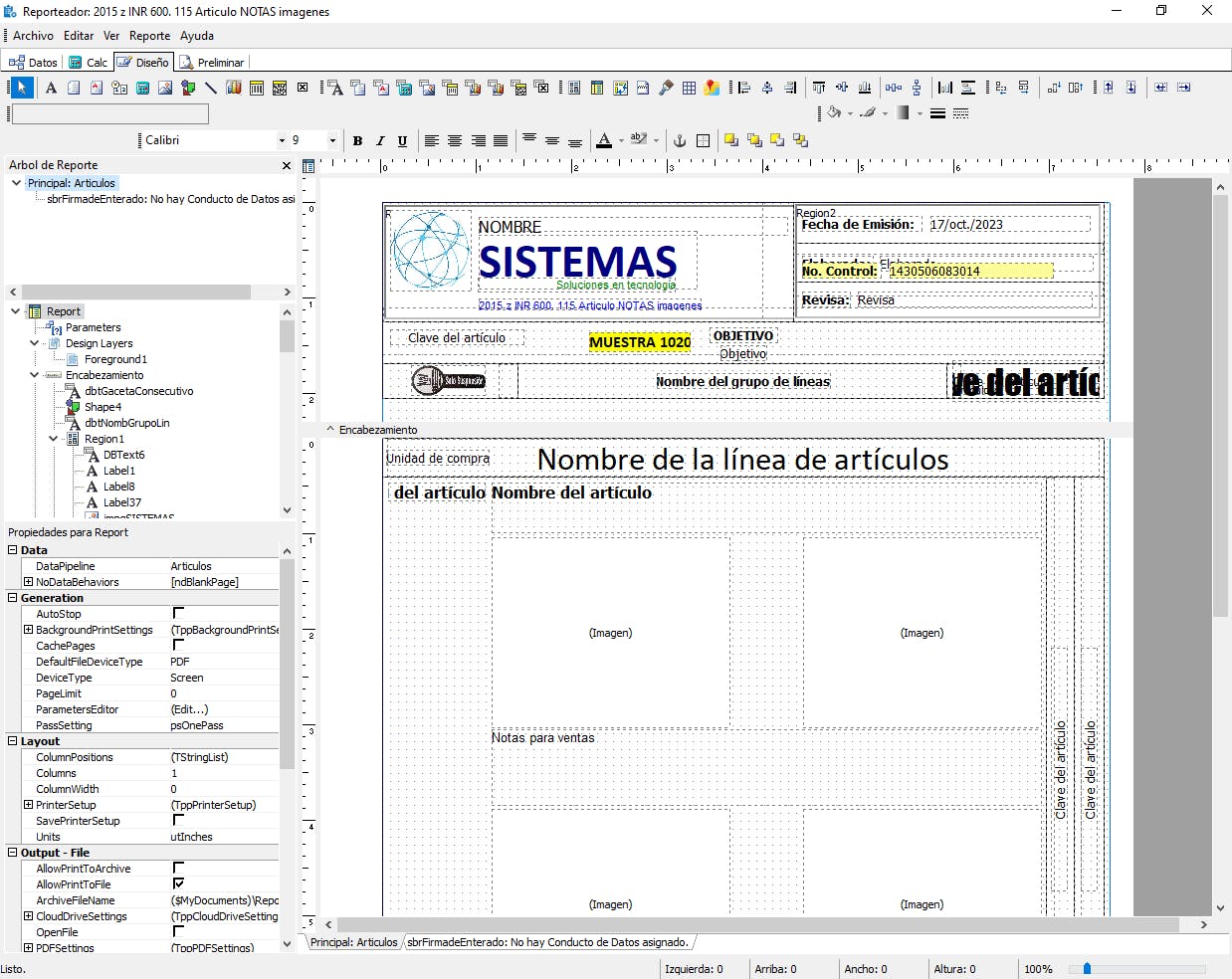Uncheck the AllowPrintToFile checkbox

tap(178, 883)
